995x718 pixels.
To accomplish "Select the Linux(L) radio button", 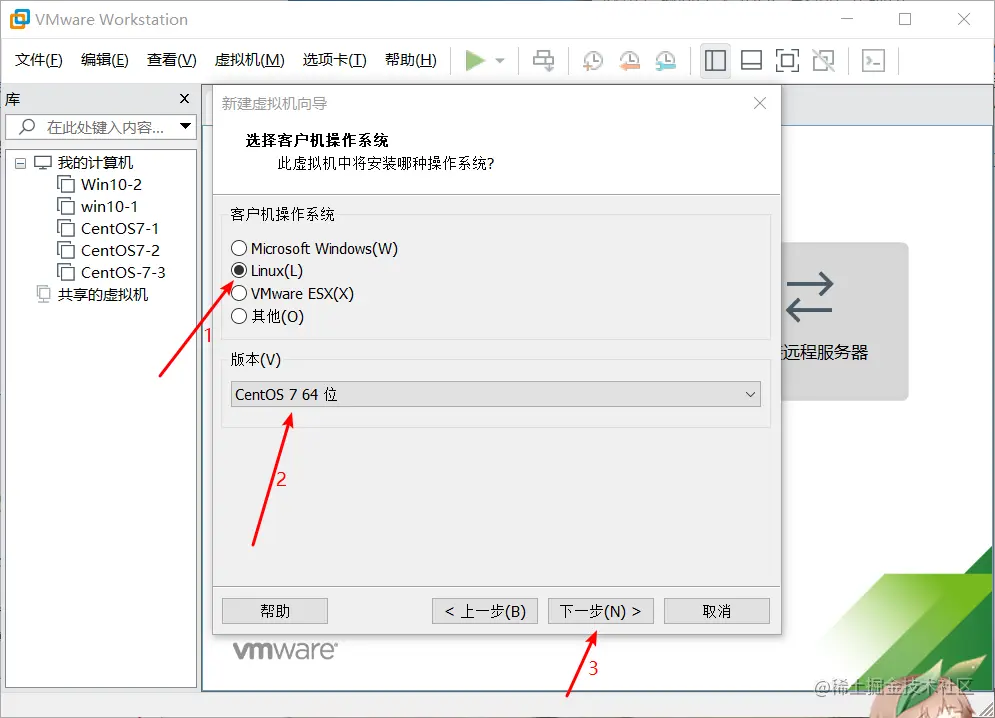I will point(239,270).
